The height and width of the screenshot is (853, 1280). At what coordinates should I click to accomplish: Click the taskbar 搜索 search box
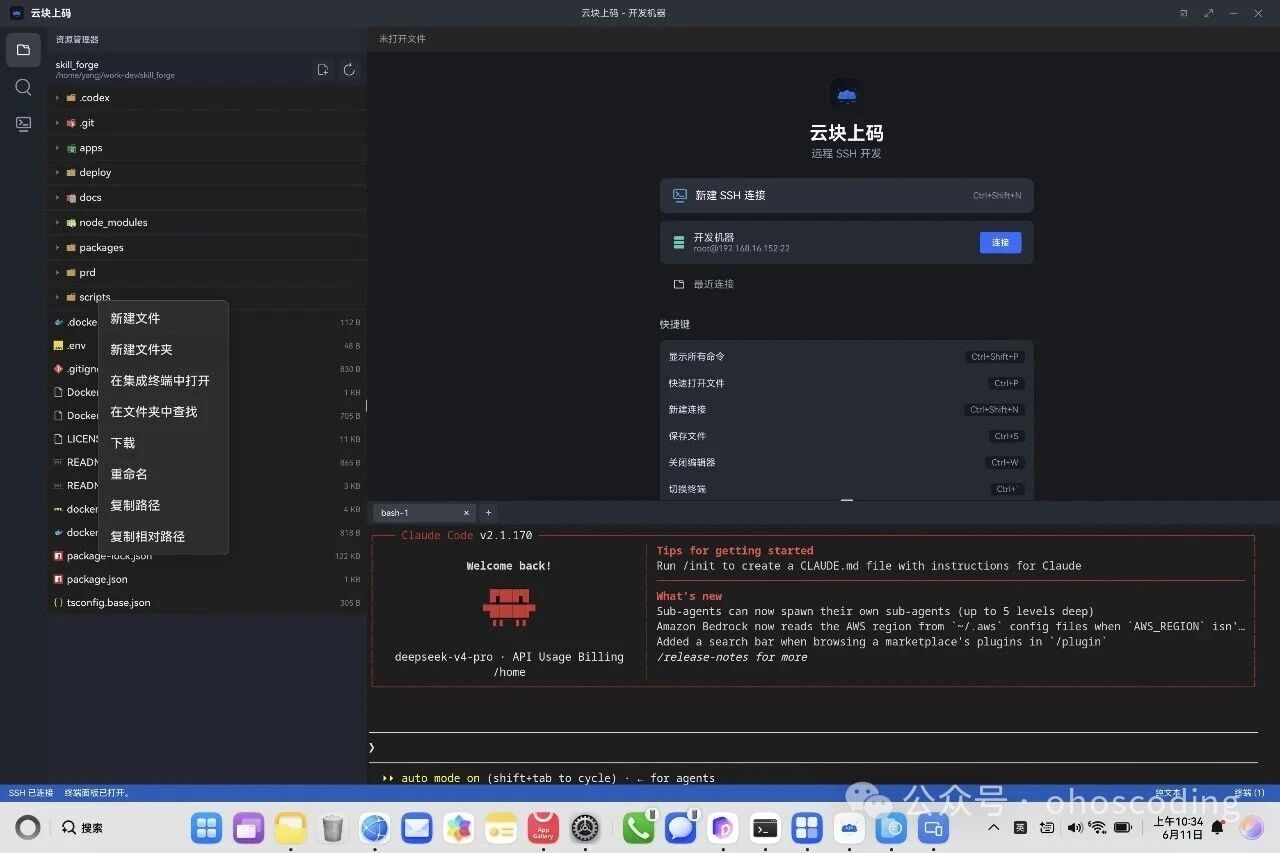[x=82, y=828]
